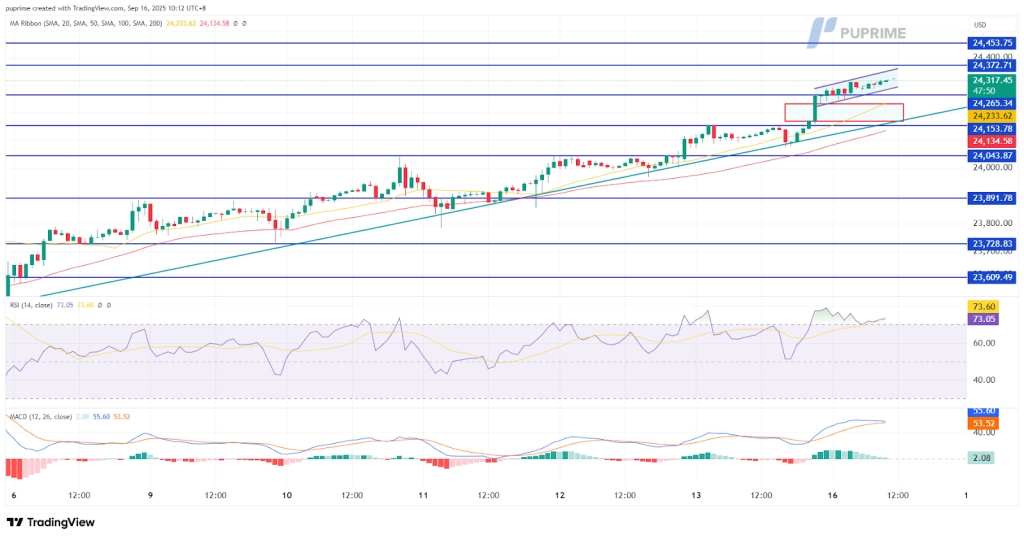Click the 24,043.87 horizontal level label
This screenshot has height=539, width=1024.
click(991, 155)
